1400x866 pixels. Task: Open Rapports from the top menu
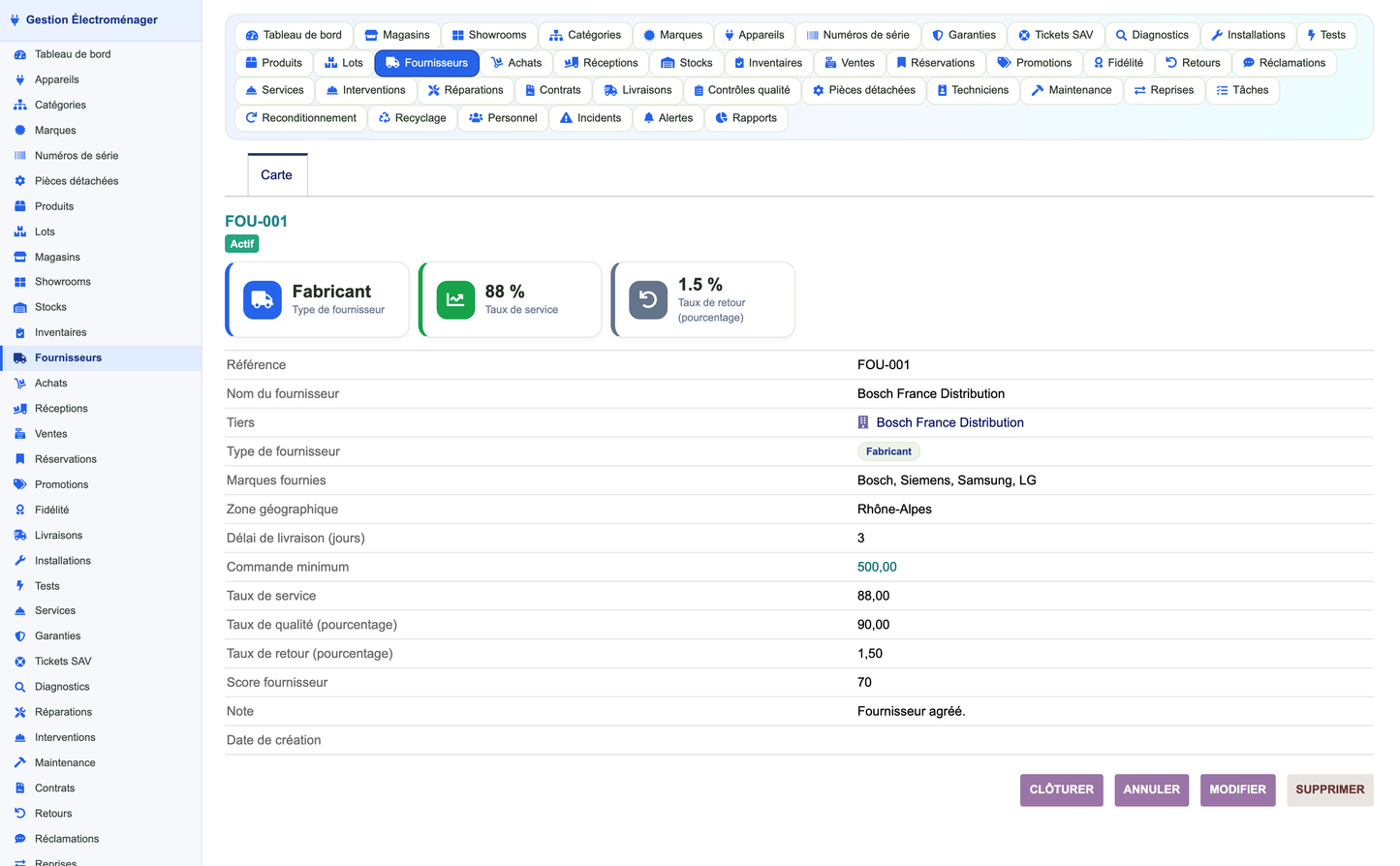pos(746,118)
